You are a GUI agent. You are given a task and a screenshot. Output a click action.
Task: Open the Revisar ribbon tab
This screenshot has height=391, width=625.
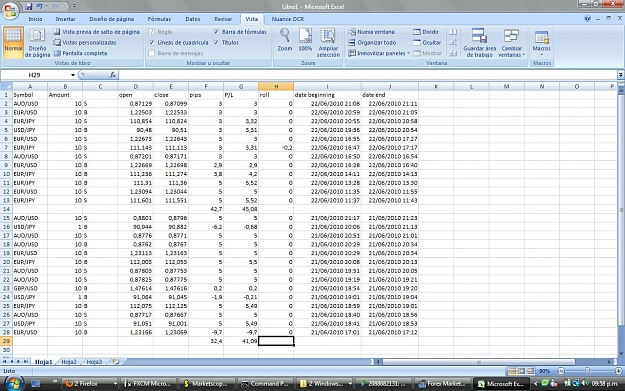(x=223, y=19)
